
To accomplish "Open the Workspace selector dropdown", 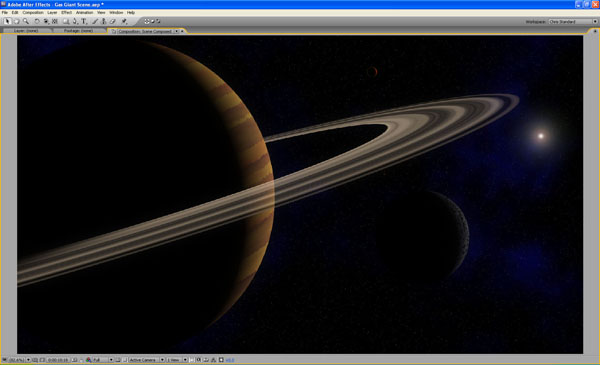I will point(573,22).
